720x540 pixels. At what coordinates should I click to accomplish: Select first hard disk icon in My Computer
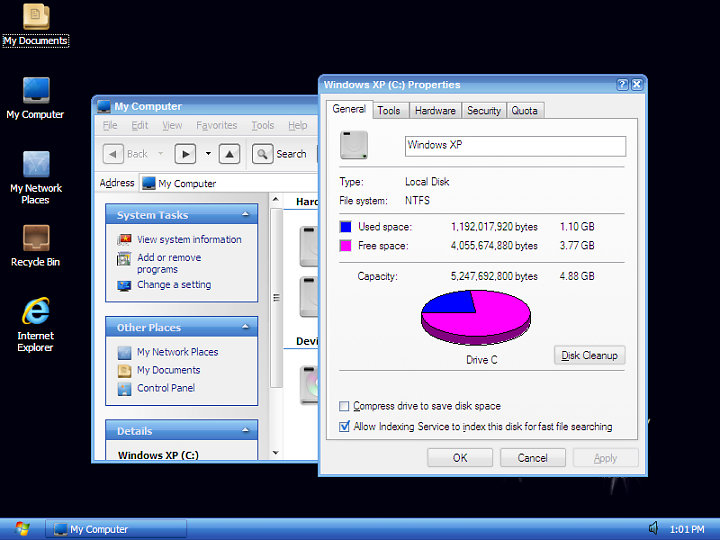(309, 246)
